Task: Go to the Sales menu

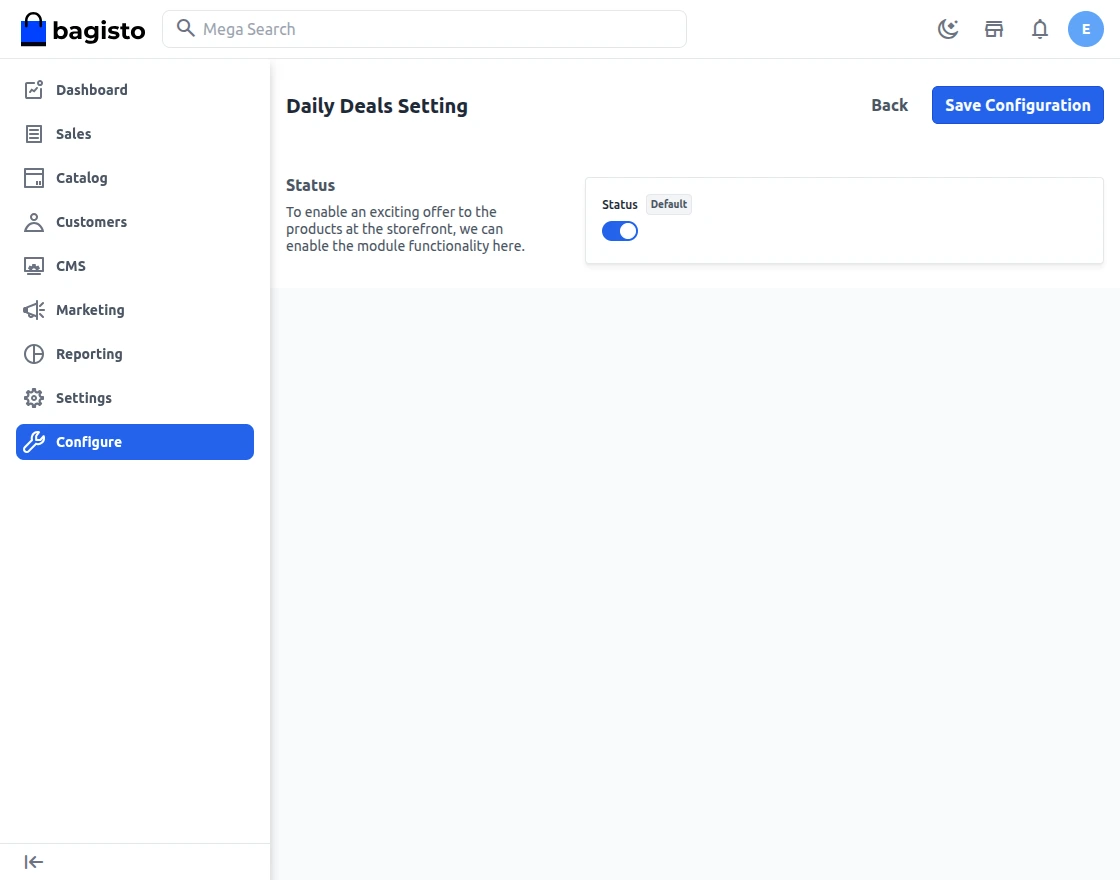Action: tap(74, 134)
